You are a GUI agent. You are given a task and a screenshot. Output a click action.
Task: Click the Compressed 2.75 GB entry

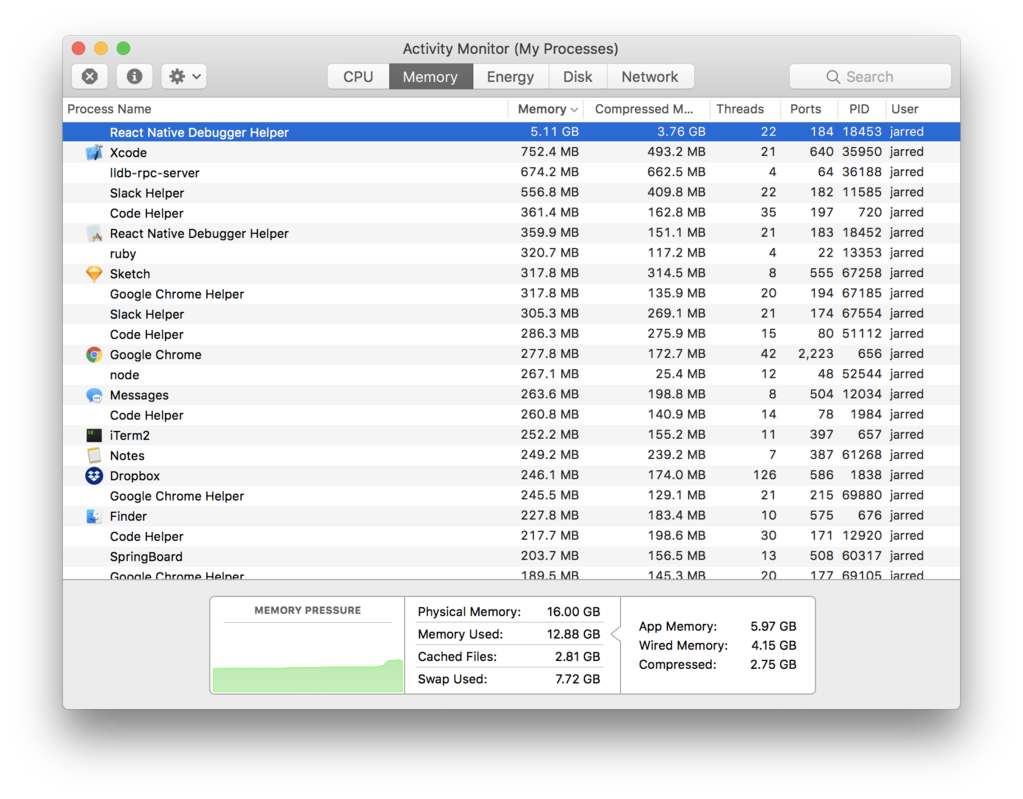[718, 665]
